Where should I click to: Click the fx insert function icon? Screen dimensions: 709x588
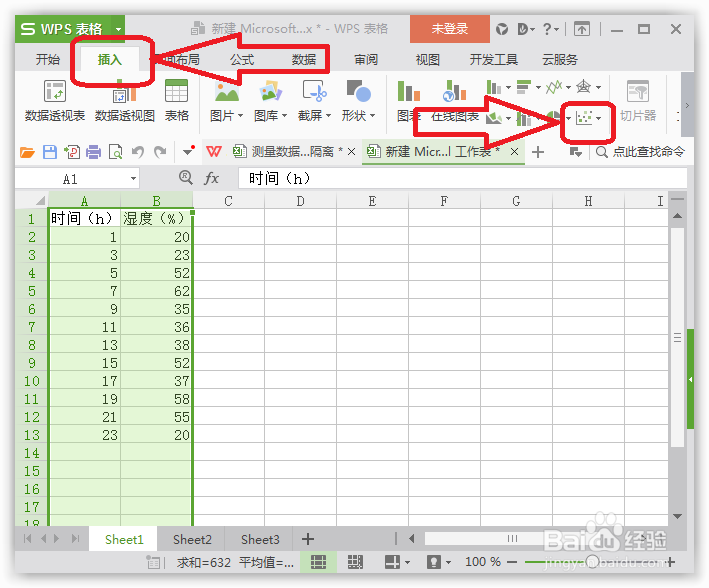[212, 178]
